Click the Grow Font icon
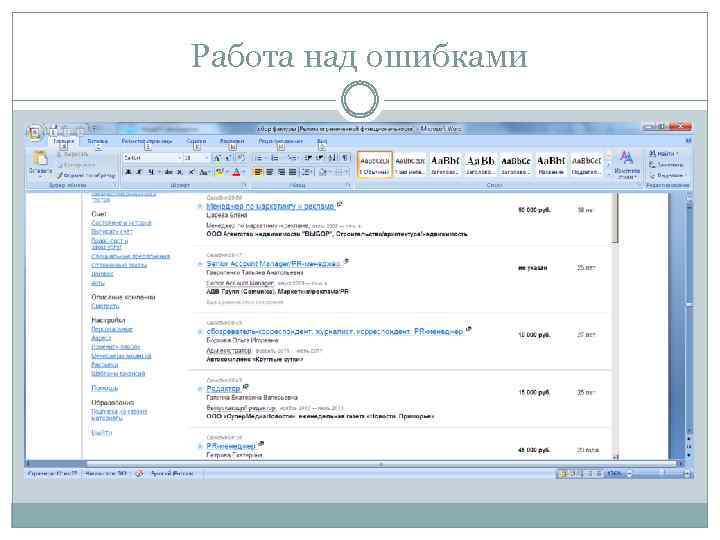720x540 pixels. [217, 158]
